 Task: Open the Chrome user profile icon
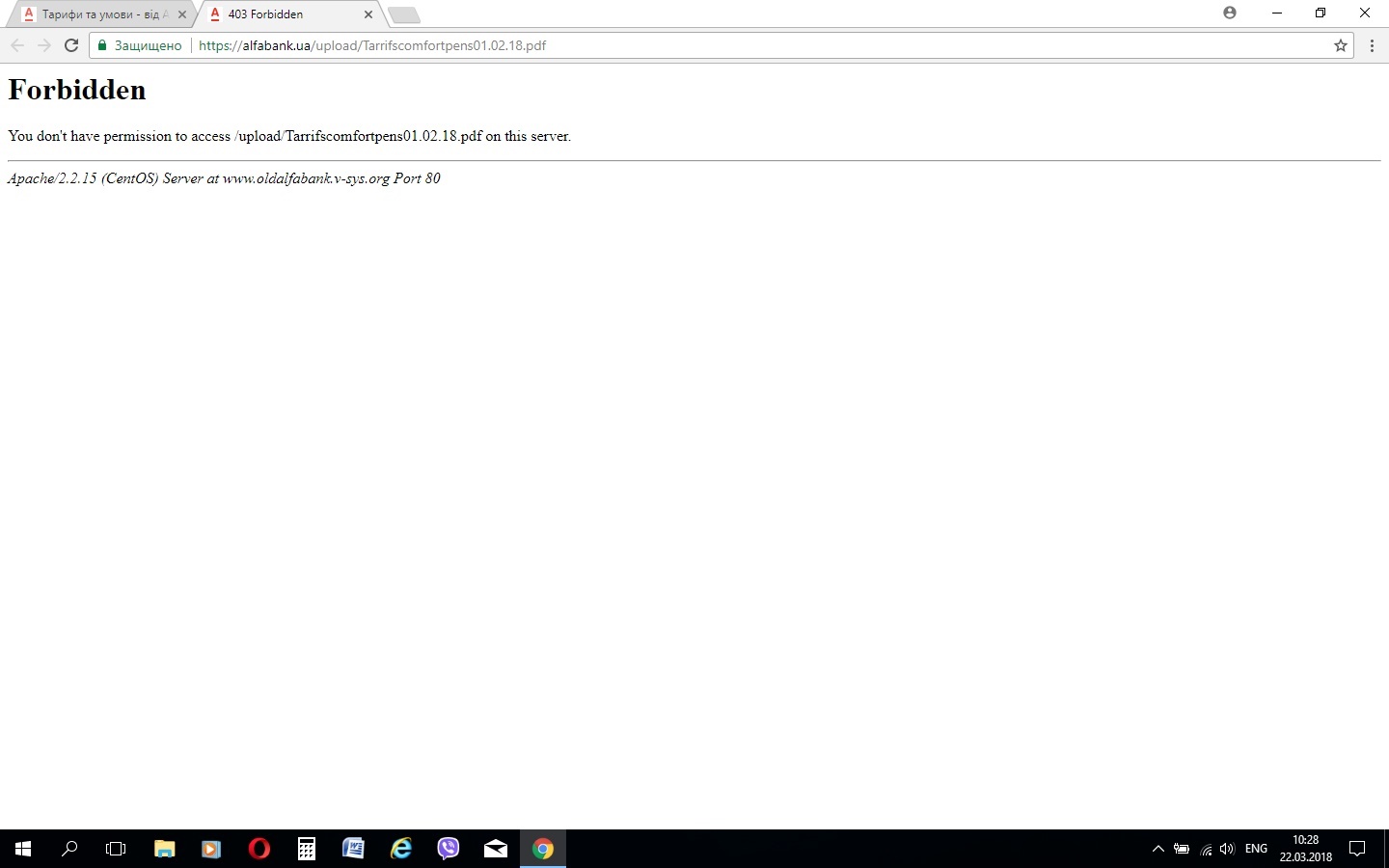[1230, 13]
